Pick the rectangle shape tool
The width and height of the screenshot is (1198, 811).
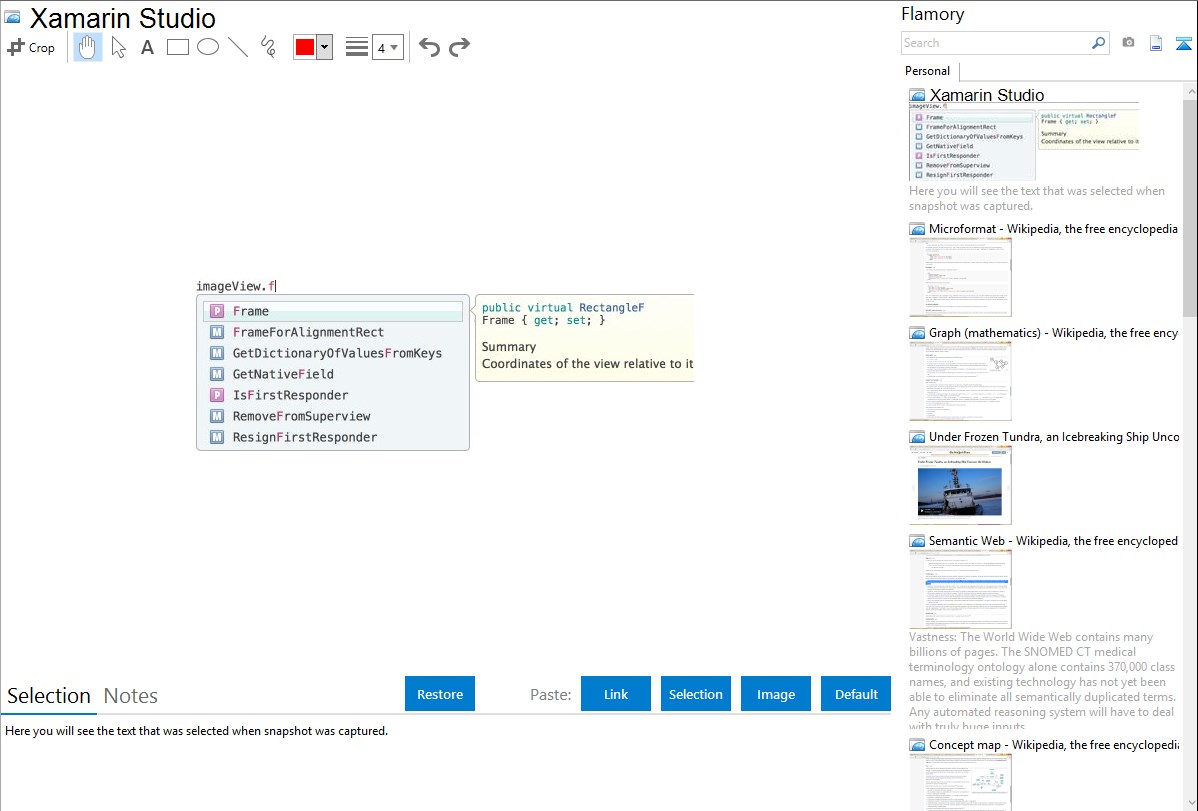177,47
